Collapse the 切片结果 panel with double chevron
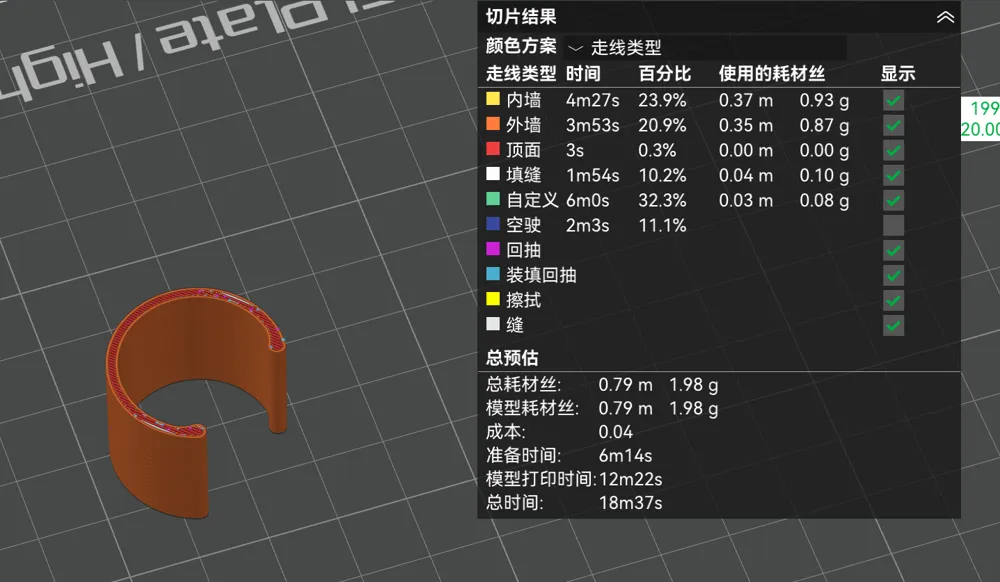This screenshot has width=1000, height=582. coord(945,17)
